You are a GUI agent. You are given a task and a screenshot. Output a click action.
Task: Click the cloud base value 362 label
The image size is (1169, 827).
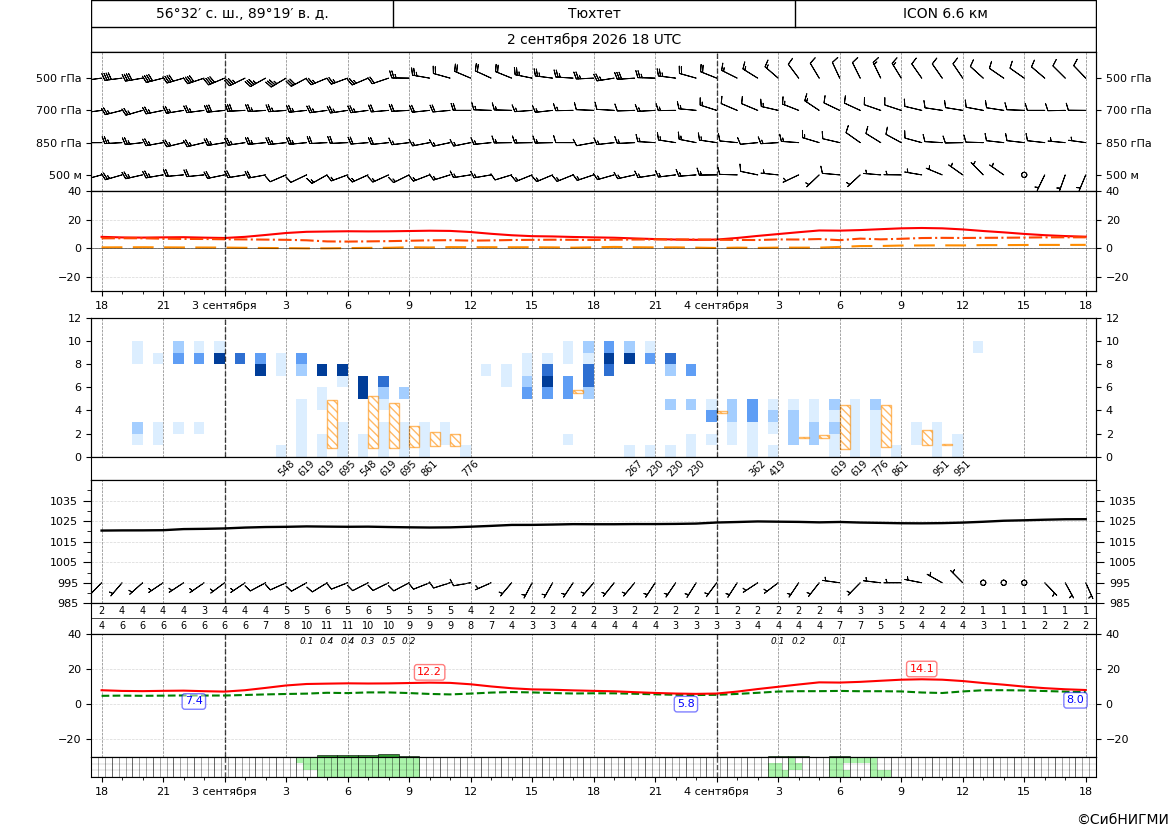tap(756, 468)
